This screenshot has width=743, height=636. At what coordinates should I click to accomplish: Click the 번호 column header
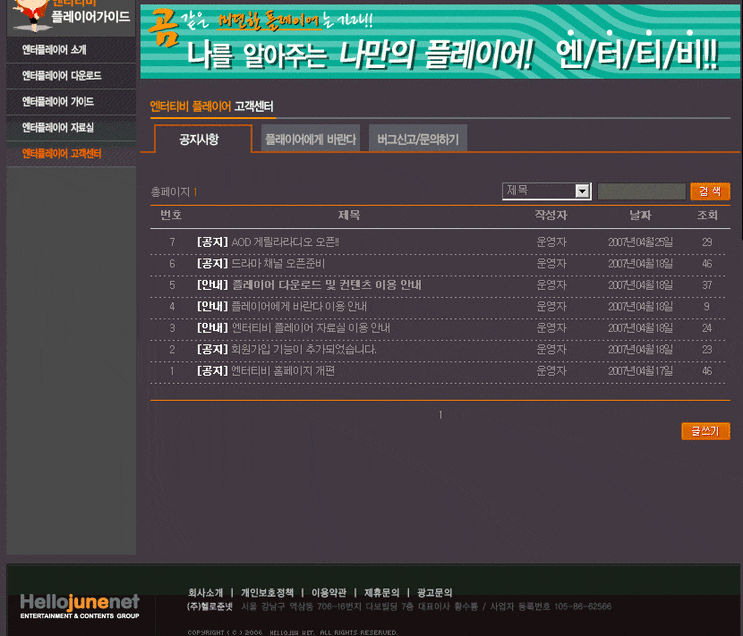171,215
